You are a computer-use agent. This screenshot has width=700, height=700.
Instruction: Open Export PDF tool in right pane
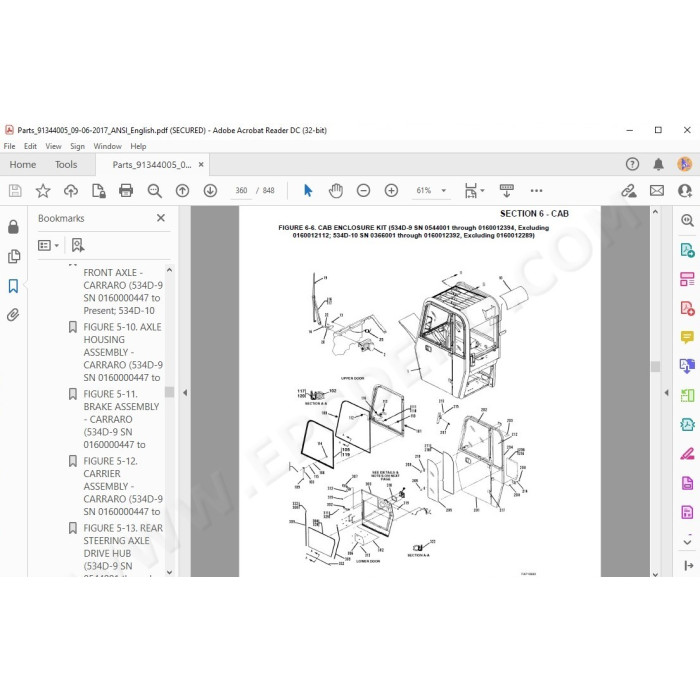(x=687, y=250)
